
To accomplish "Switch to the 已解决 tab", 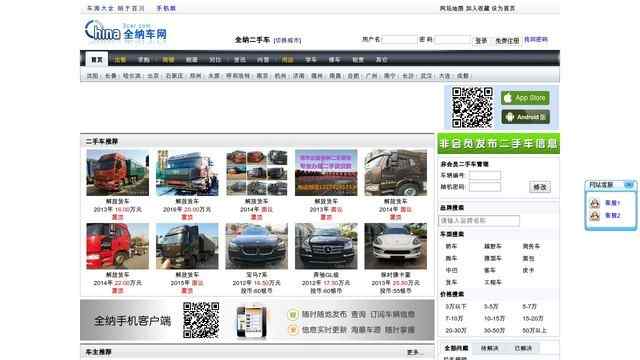I will pos(523,348).
